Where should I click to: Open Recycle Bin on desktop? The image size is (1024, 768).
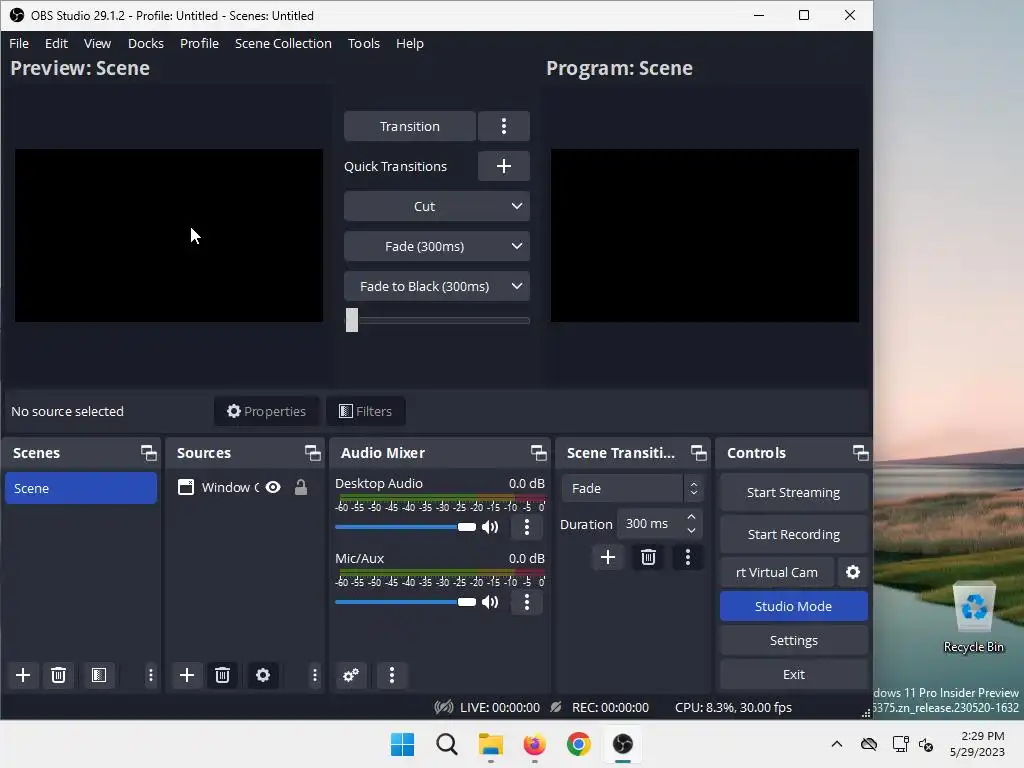click(974, 618)
